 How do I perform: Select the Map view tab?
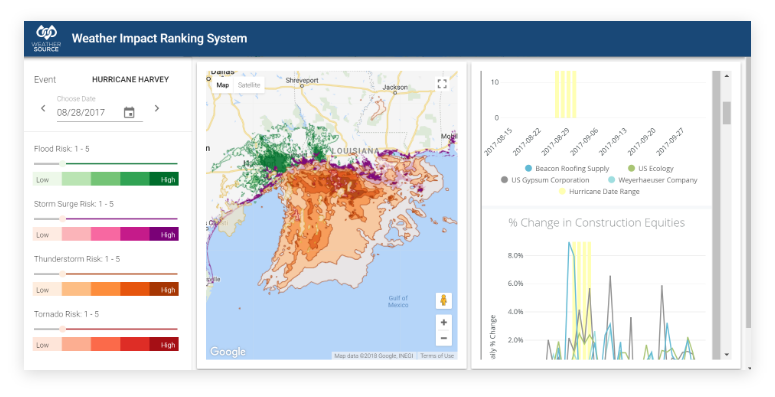coord(222,85)
